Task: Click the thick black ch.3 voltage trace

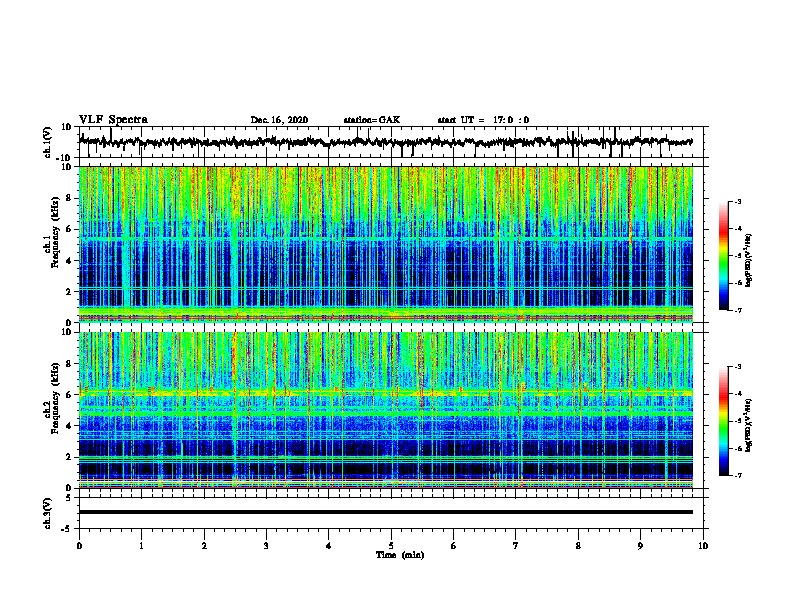Action: [x=386, y=512]
